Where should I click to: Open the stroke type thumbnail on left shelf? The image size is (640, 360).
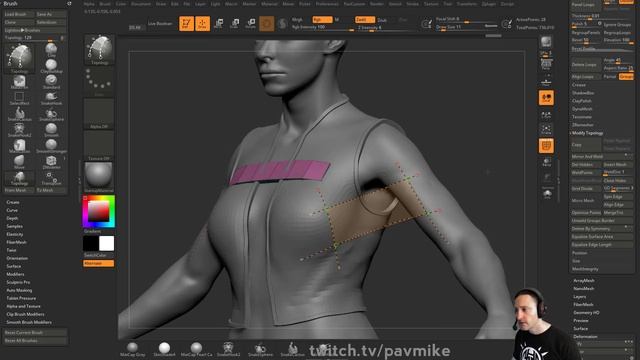click(x=99, y=82)
